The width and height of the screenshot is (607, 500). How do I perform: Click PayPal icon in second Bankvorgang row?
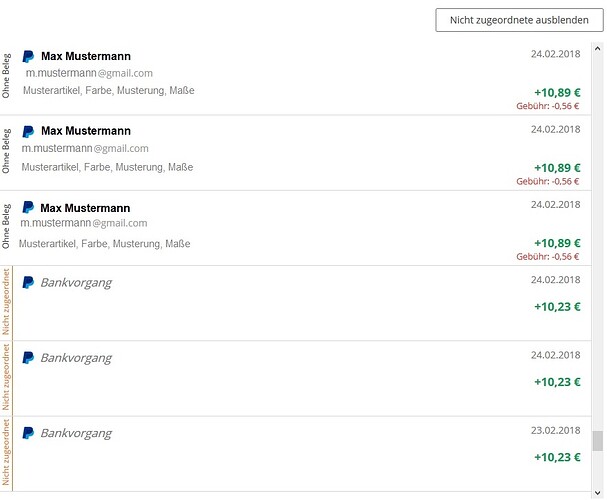point(28,358)
